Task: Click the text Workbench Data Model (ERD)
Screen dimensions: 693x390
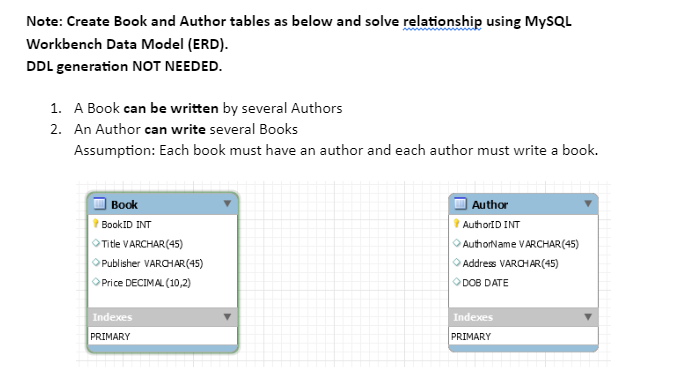Action: click(127, 44)
